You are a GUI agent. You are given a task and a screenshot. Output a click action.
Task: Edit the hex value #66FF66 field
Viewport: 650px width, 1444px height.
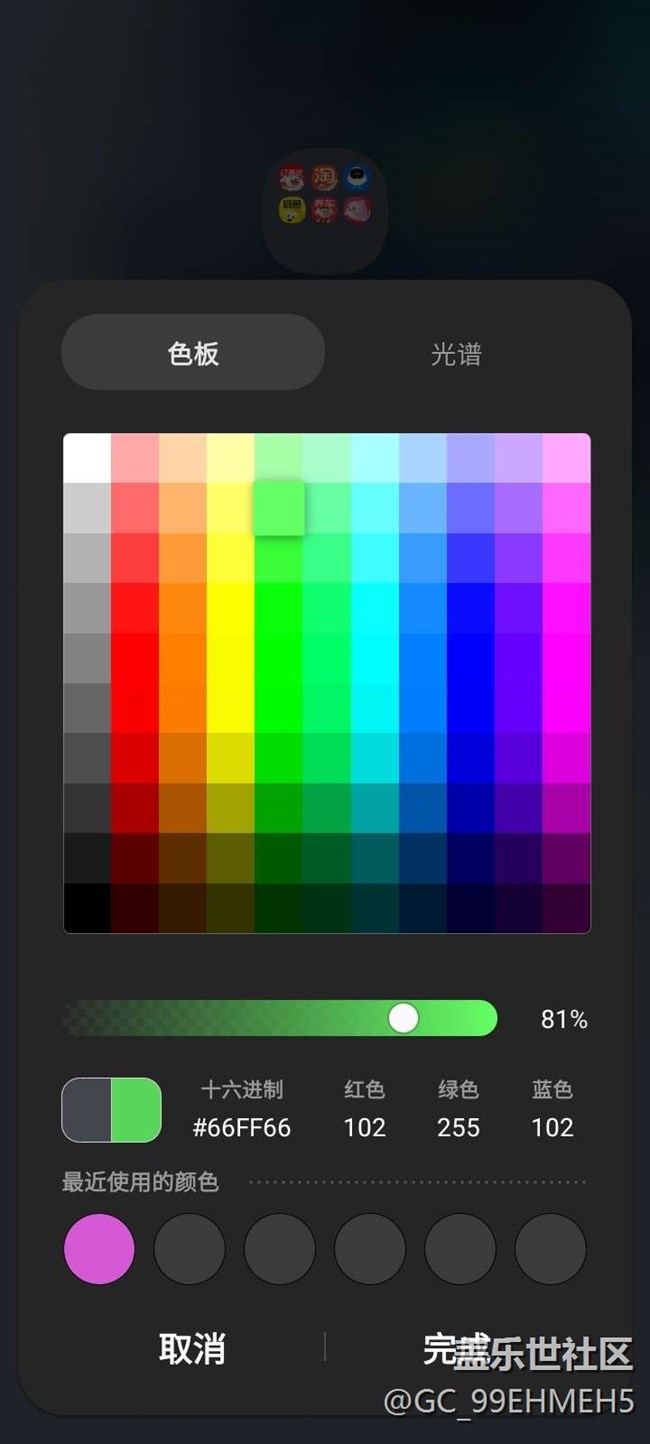(x=242, y=1127)
